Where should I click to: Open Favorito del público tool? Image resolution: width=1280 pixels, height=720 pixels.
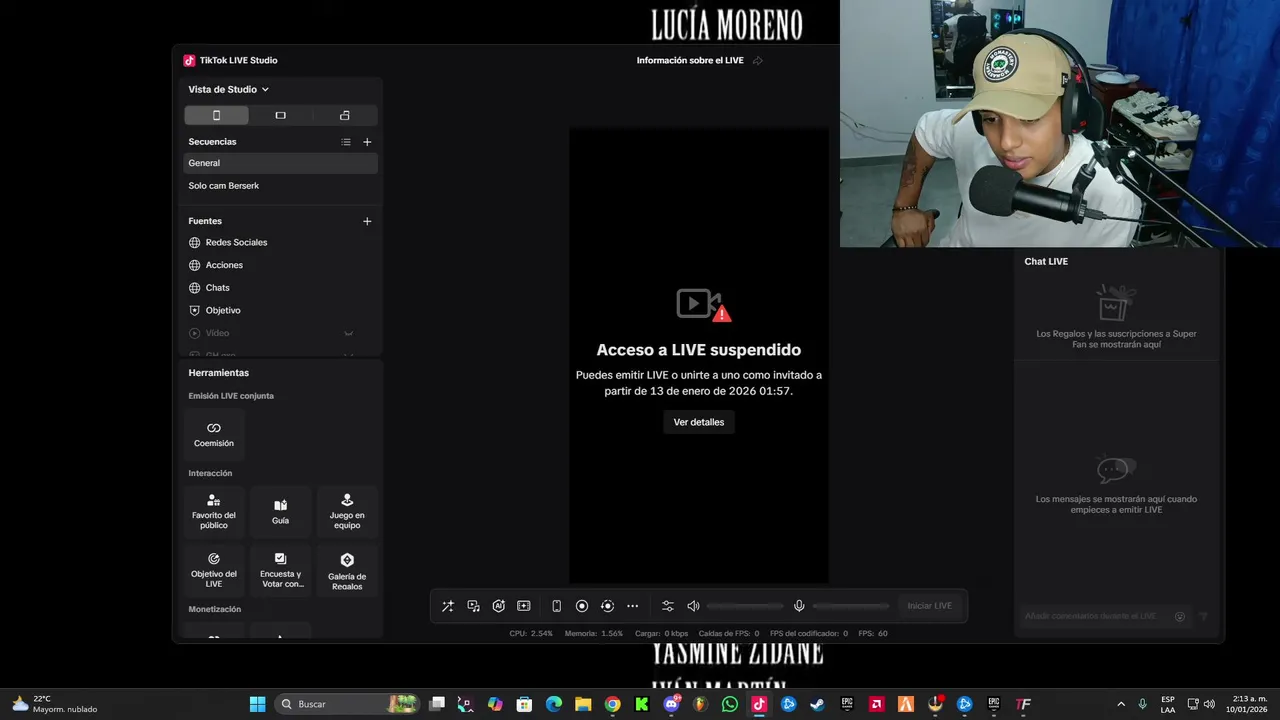(214, 512)
